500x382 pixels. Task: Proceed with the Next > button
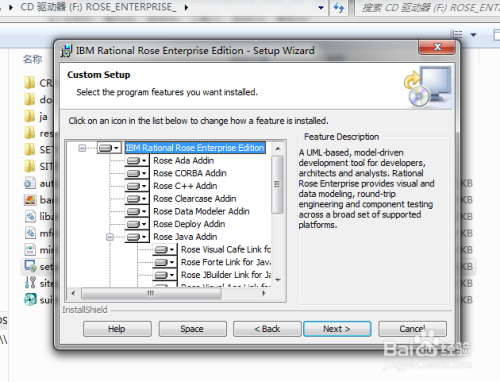tap(337, 329)
